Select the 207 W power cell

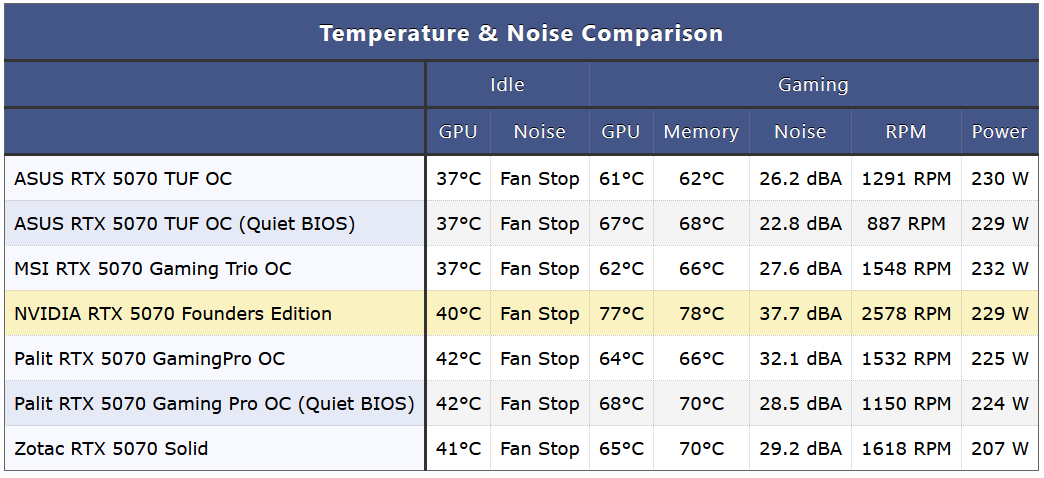point(999,449)
